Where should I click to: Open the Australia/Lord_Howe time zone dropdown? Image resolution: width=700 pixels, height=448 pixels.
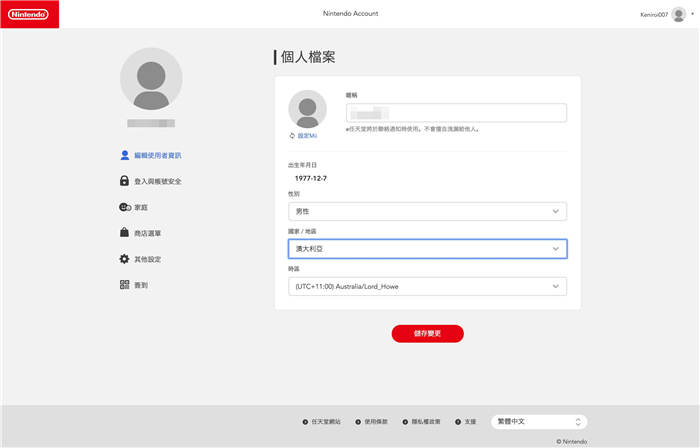[x=428, y=286]
